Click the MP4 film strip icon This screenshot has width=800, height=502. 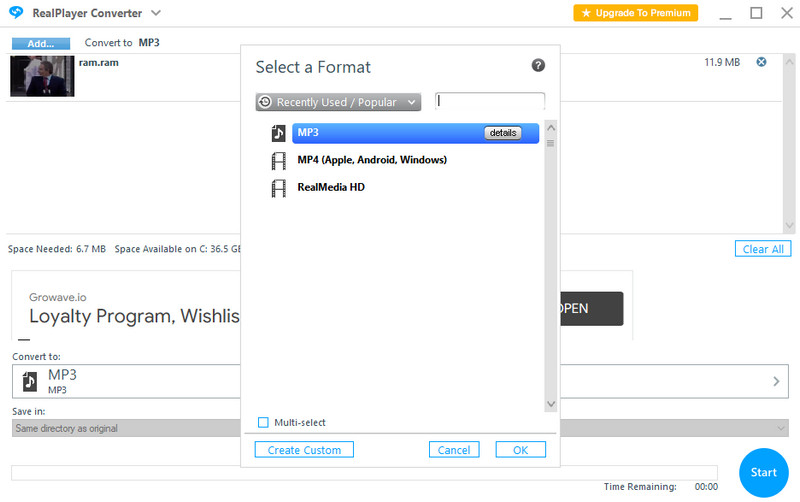tap(279, 160)
